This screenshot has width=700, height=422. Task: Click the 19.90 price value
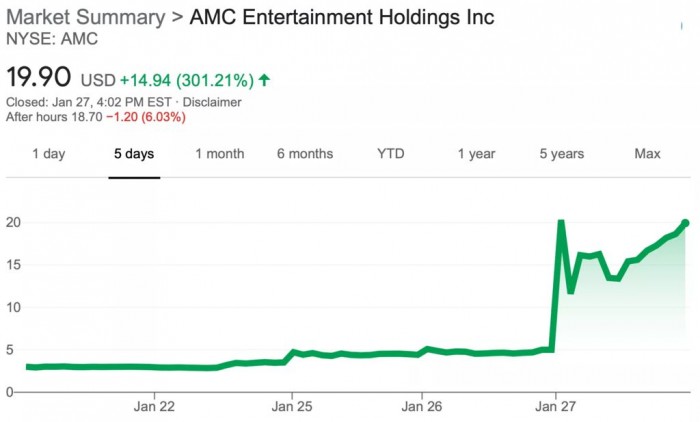coord(38,77)
